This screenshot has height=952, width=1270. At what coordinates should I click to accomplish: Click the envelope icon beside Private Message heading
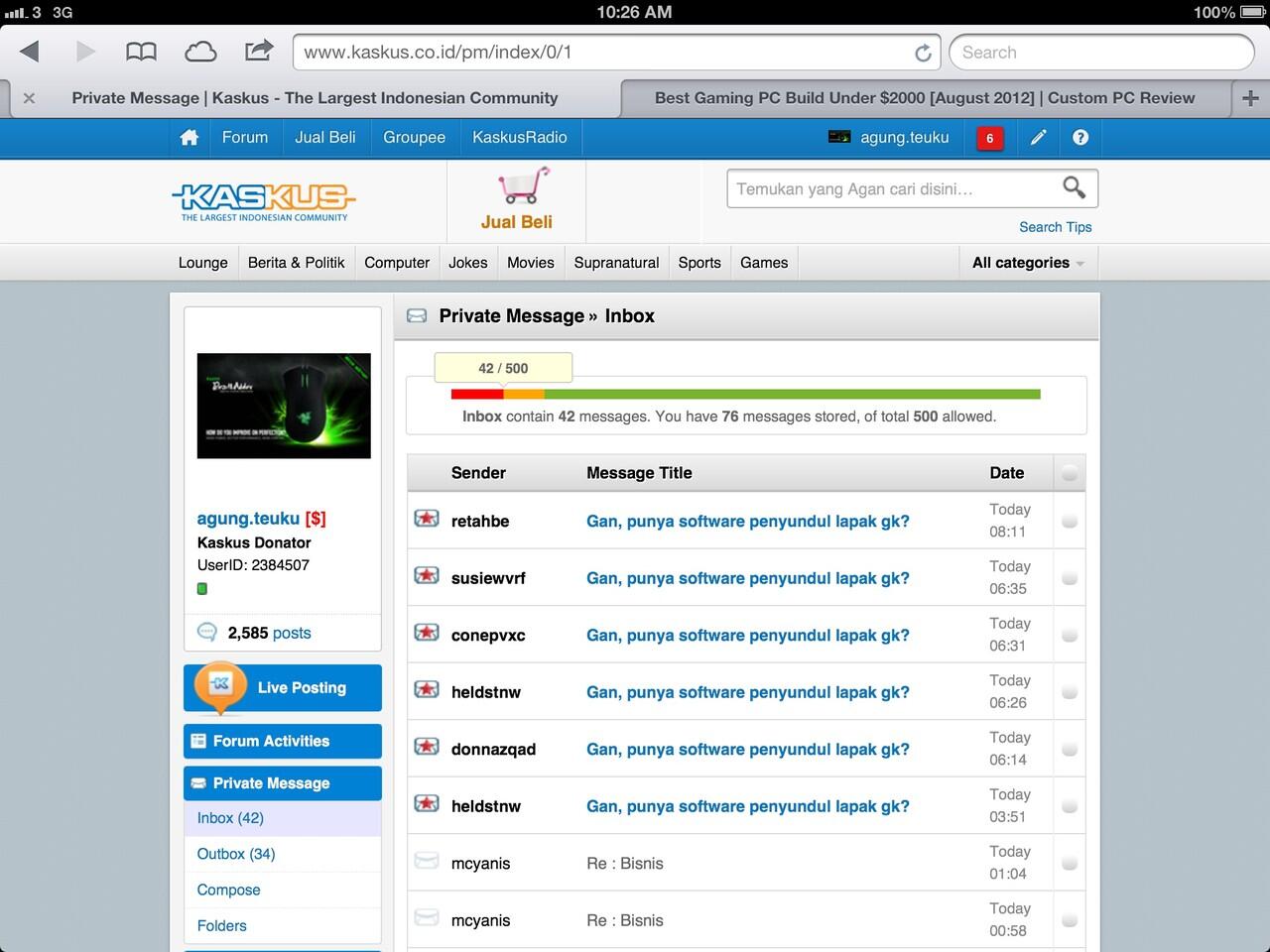point(418,315)
